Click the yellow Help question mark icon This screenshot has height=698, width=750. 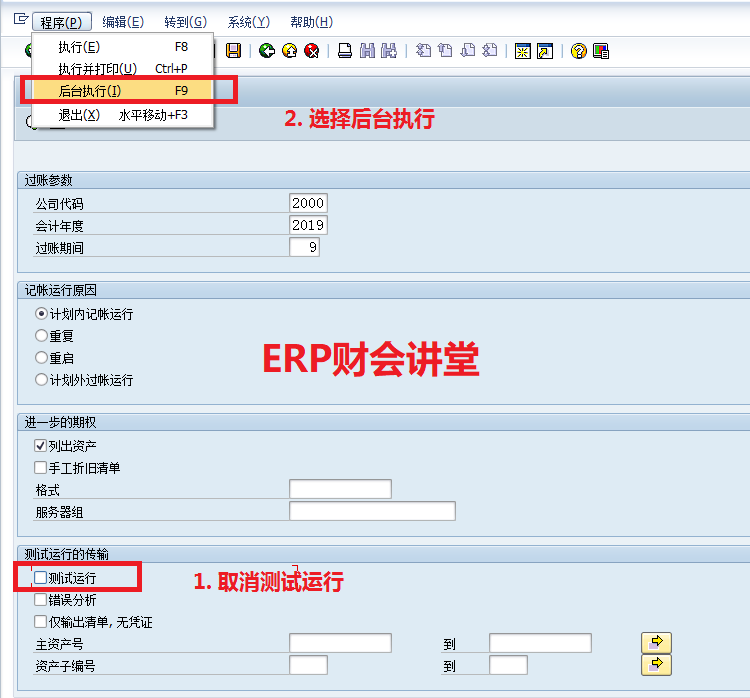pyautogui.click(x=578, y=51)
